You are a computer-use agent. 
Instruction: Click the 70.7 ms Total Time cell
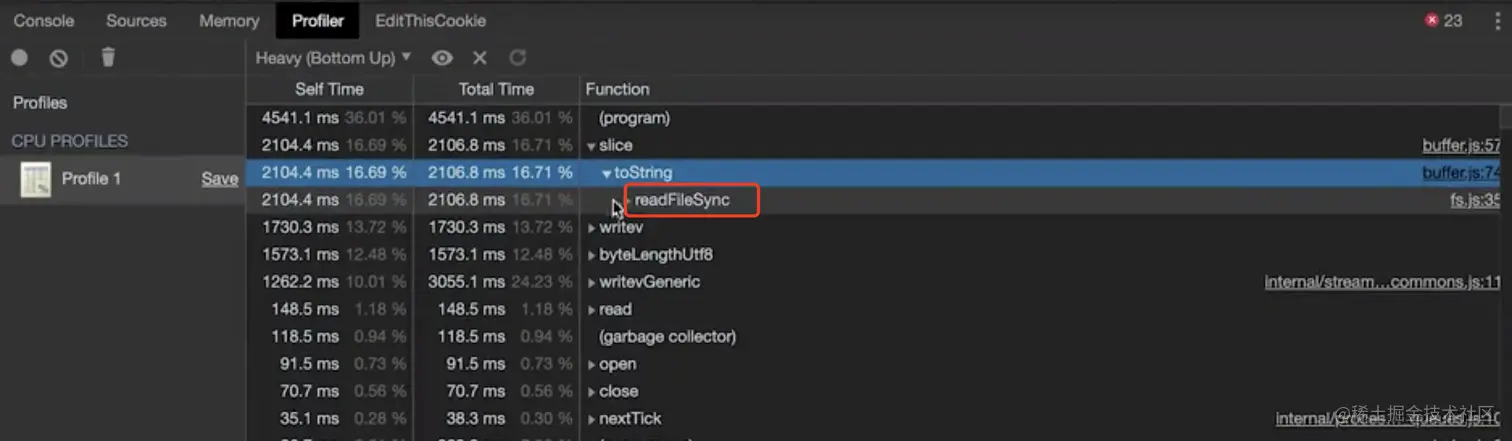496,391
